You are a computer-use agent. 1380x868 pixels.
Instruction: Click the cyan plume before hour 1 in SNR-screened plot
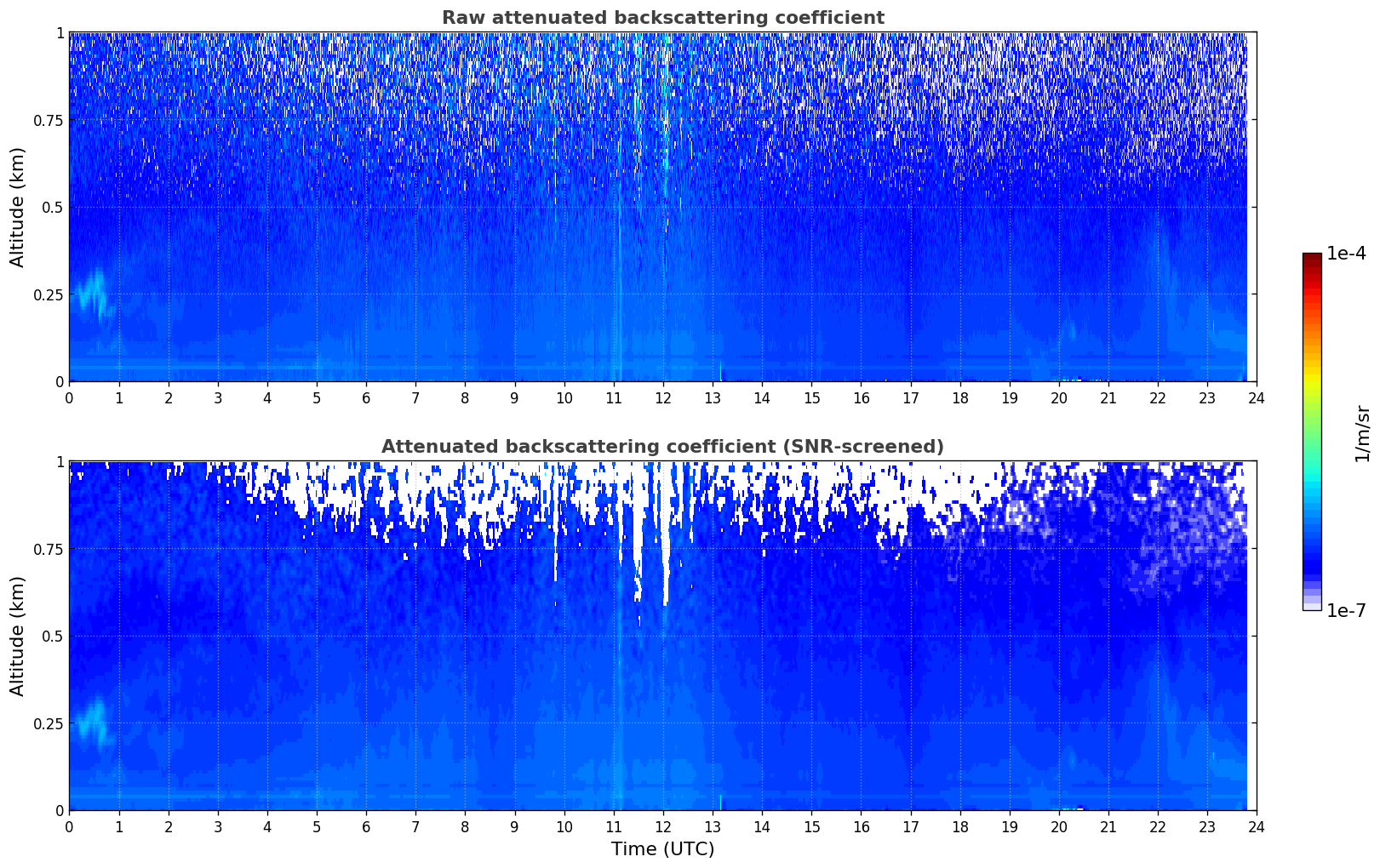click(x=93, y=722)
